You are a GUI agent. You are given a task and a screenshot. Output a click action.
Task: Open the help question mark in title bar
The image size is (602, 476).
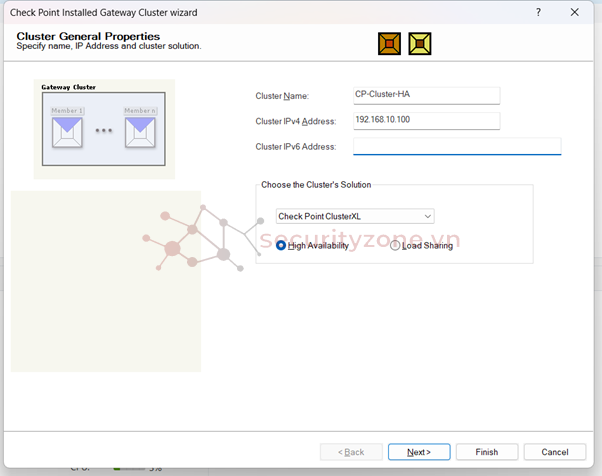point(538,12)
